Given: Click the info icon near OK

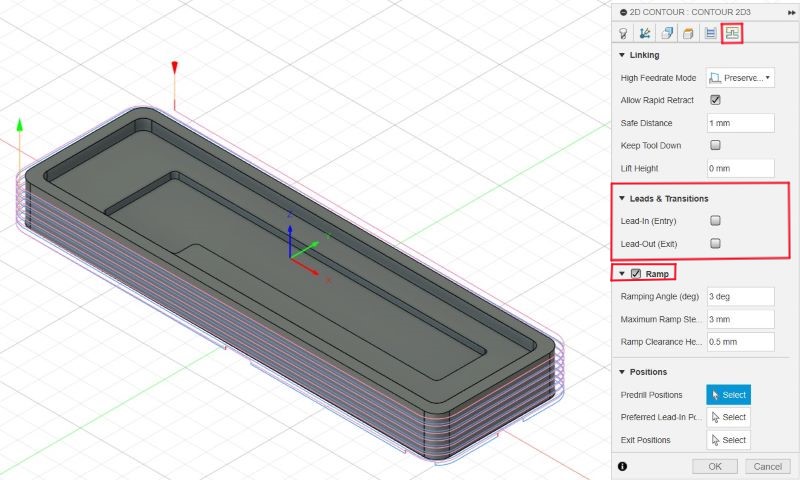Looking at the screenshot, I should click(622, 466).
